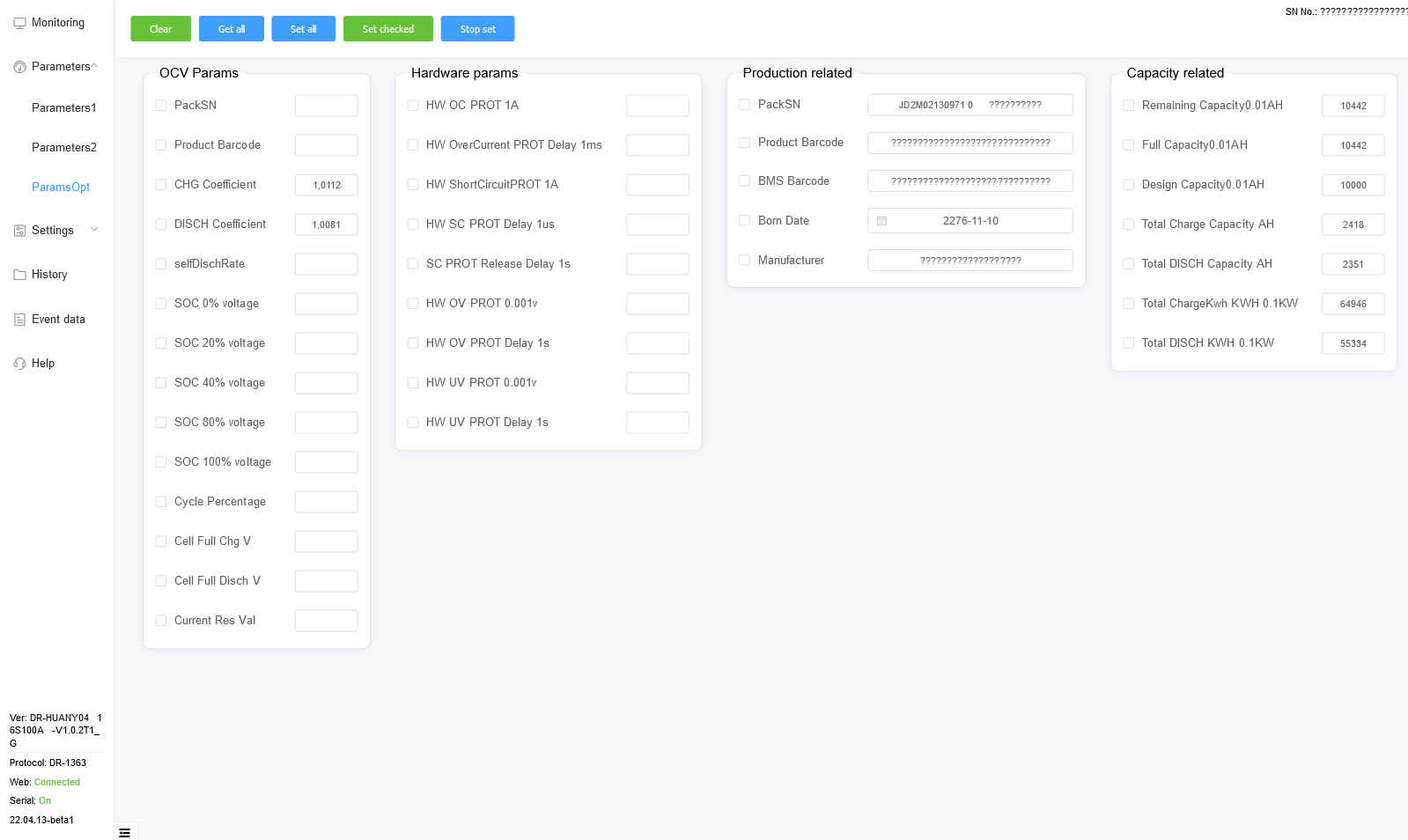Click the Protocol DR-1363 text
1408x840 pixels.
point(48,763)
